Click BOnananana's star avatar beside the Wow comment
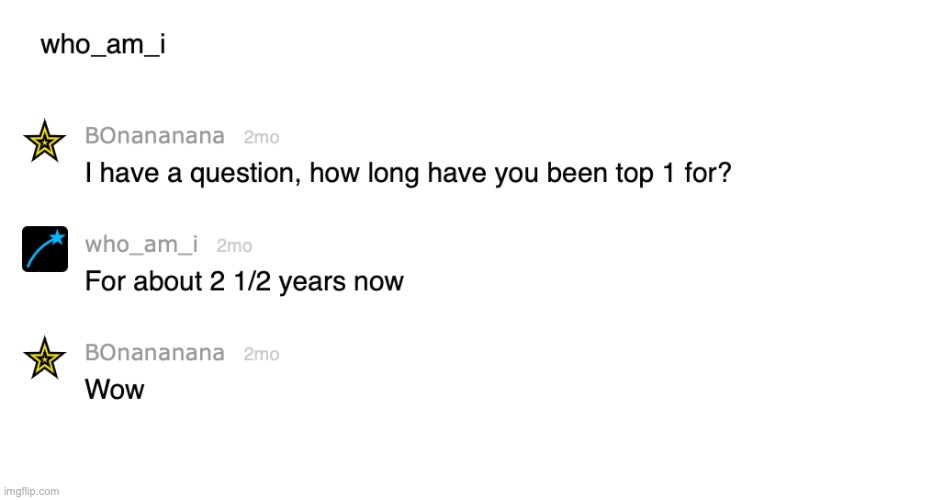944x500 pixels. click(45, 357)
